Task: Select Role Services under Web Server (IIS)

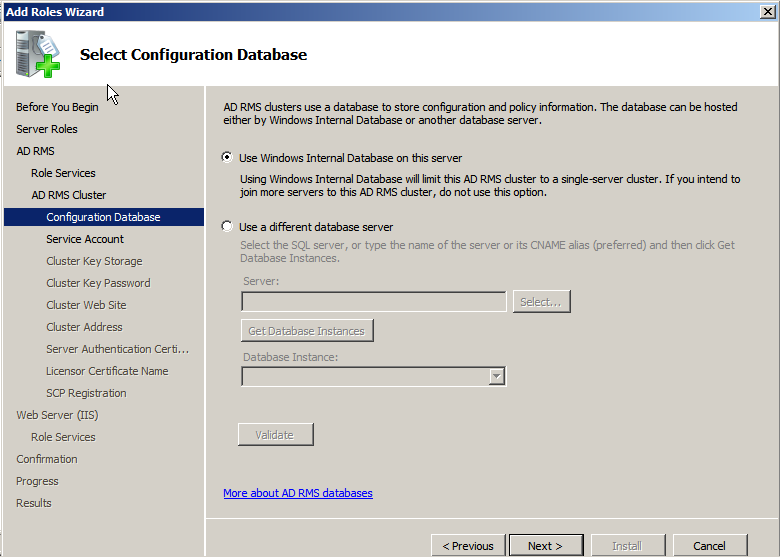Action: [63, 437]
